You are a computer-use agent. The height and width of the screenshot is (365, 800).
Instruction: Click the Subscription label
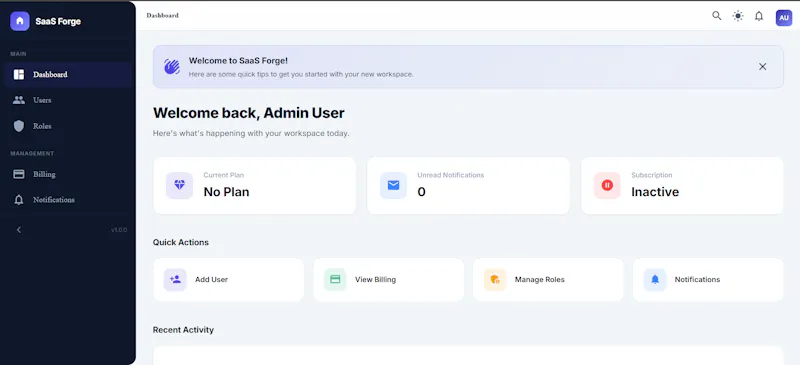652,175
